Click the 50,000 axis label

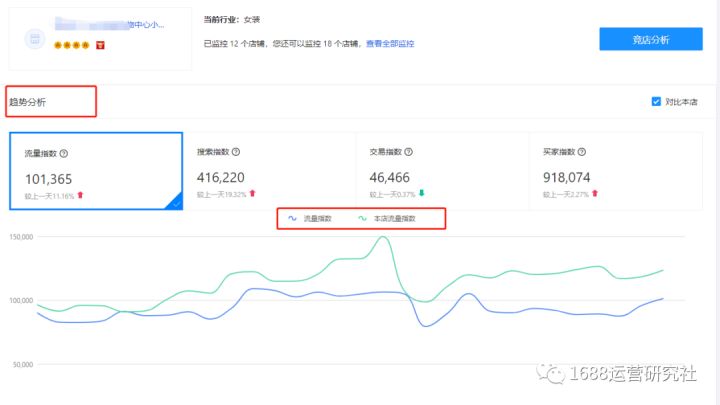(x=23, y=365)
